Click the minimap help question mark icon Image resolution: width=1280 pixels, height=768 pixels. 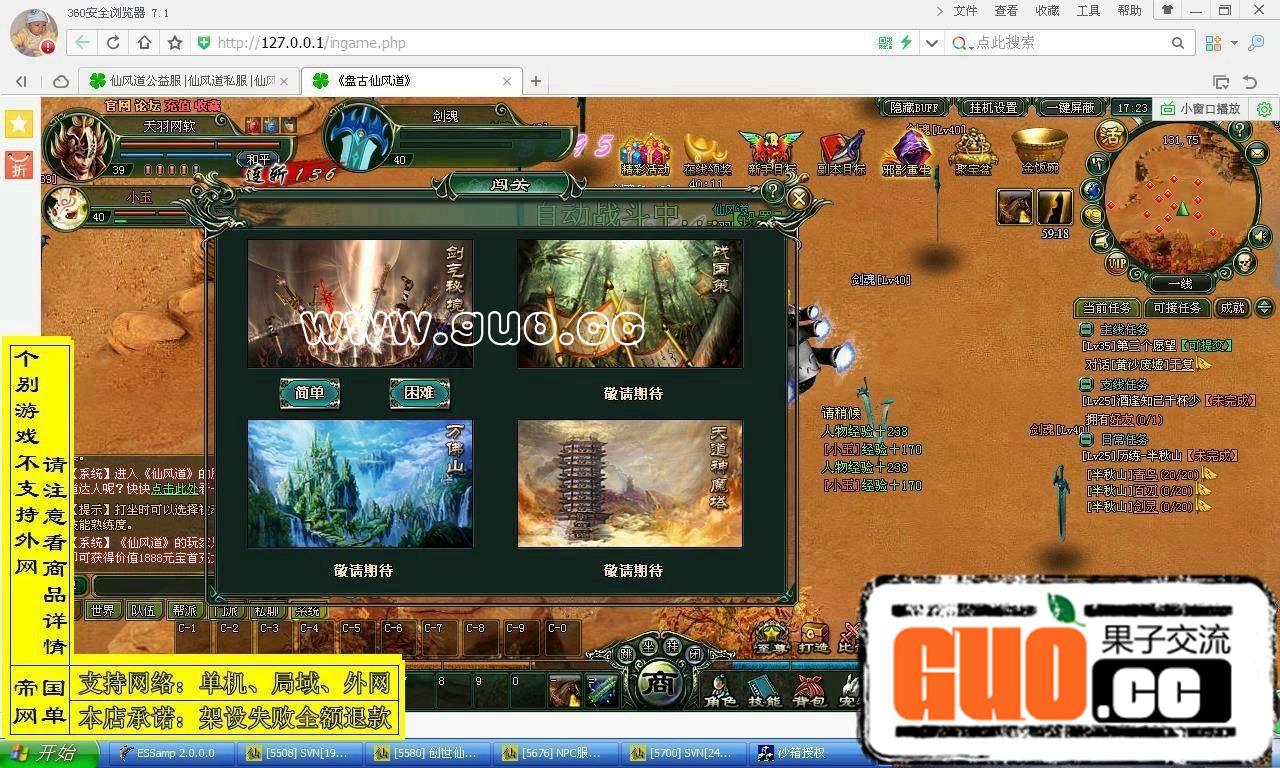point(1239,130)
